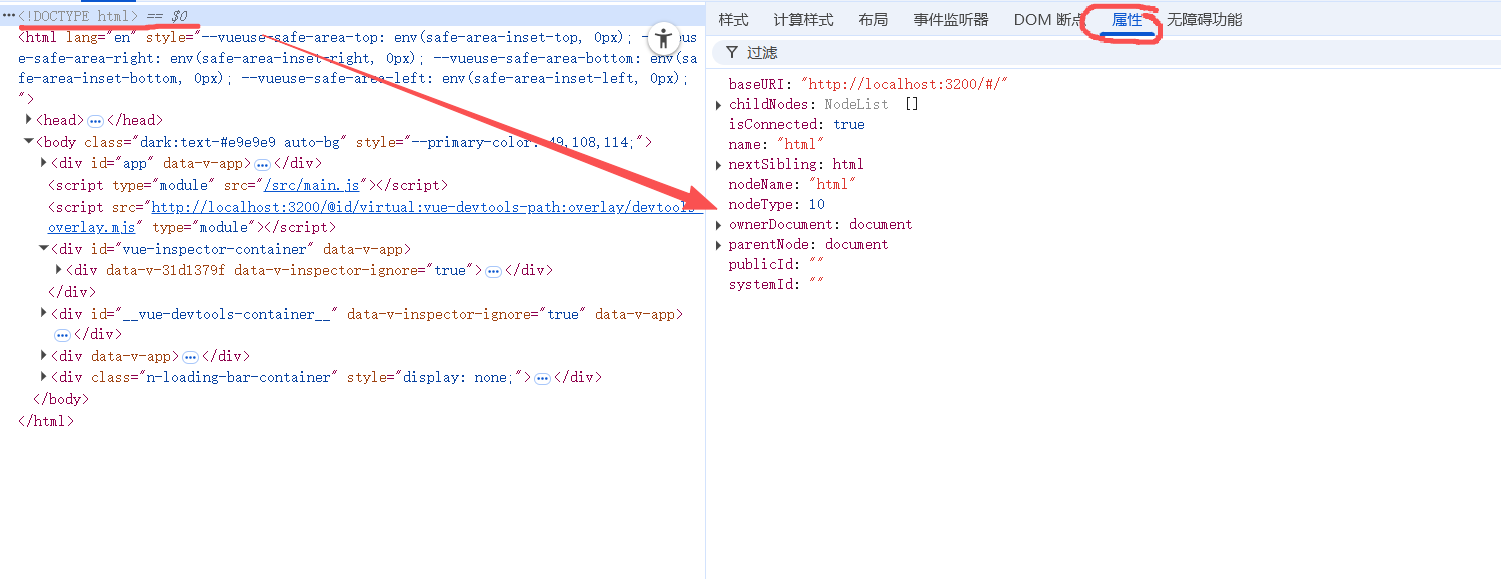This screenshot has height=579, width=1501.
Task: Switch to 样式 tab
Action: click(733, 20)
